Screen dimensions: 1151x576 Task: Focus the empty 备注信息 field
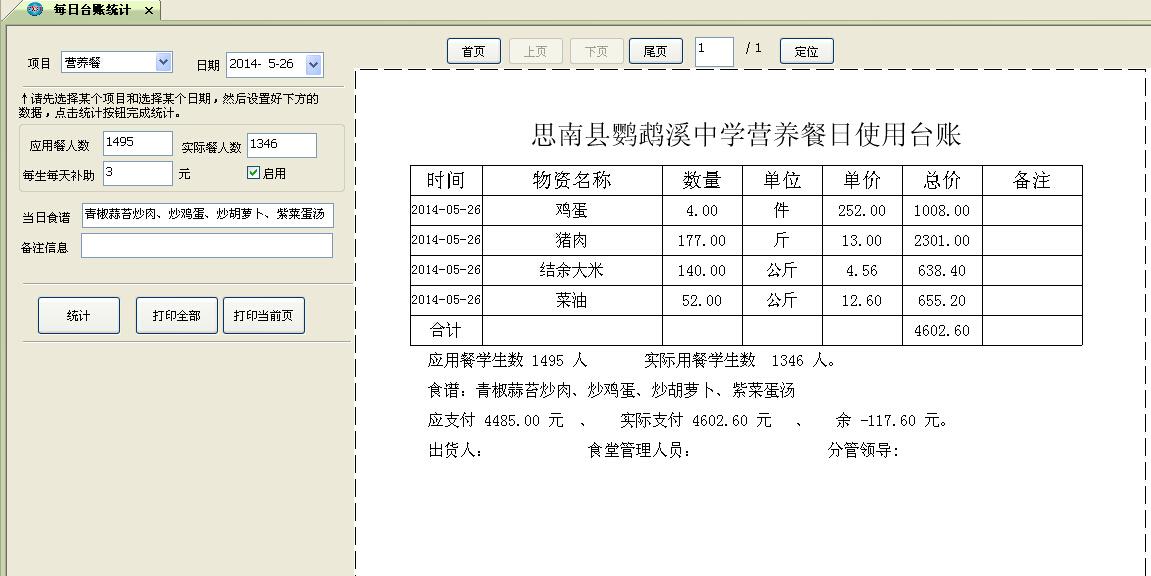[206, 246]
